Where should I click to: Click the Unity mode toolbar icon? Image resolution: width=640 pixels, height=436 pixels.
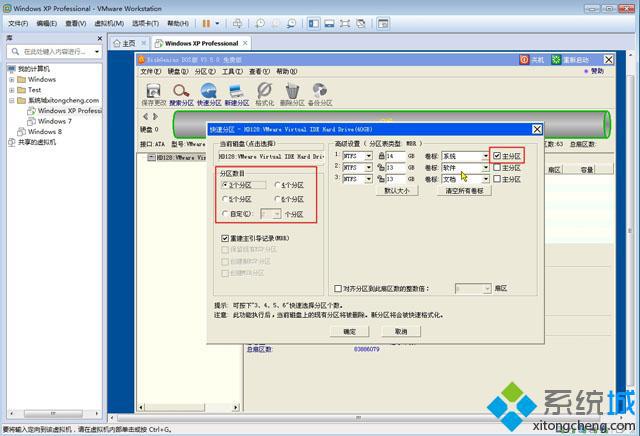pos(361,24)
